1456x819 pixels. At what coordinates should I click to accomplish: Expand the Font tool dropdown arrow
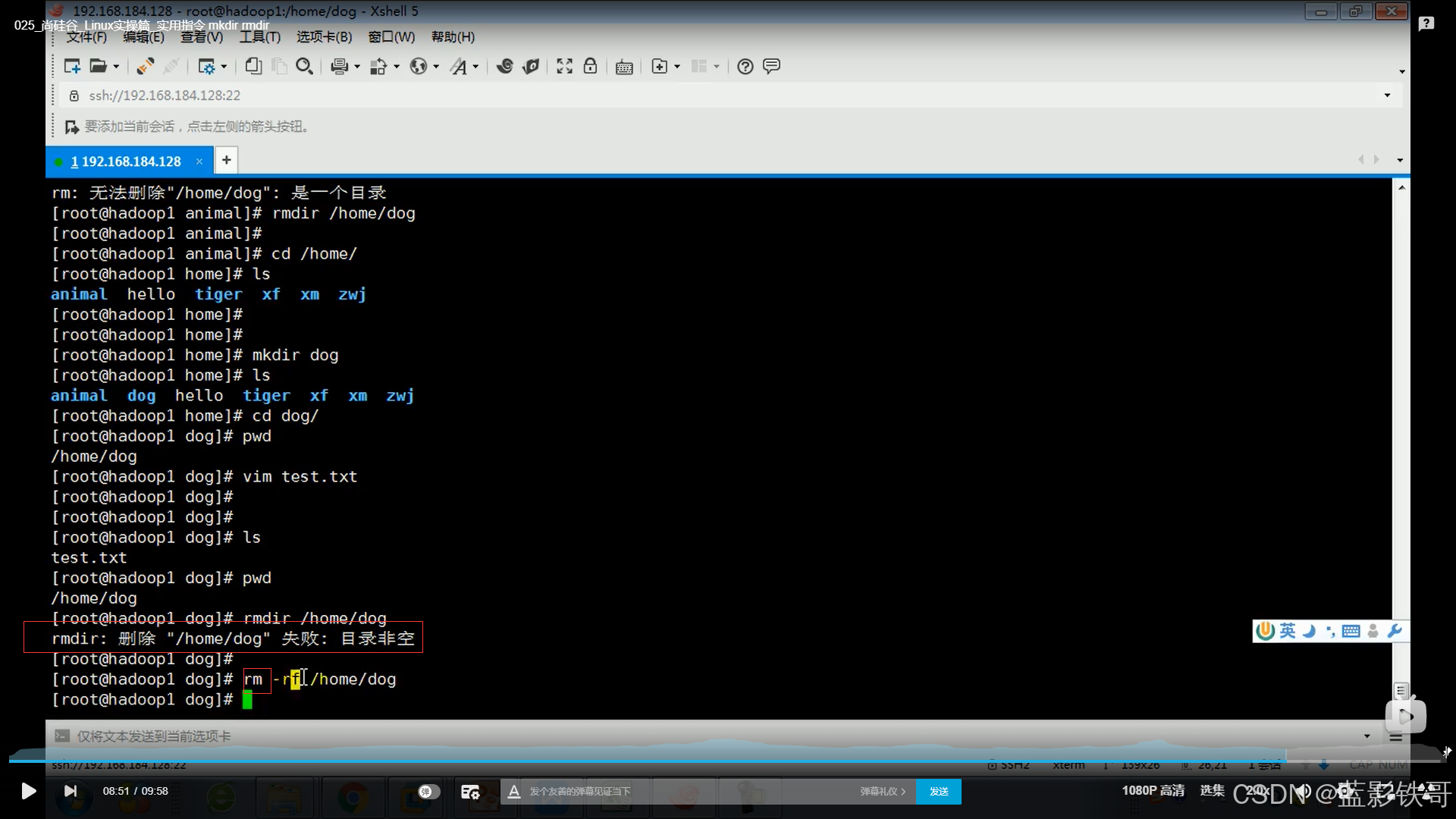coord(475,67)
